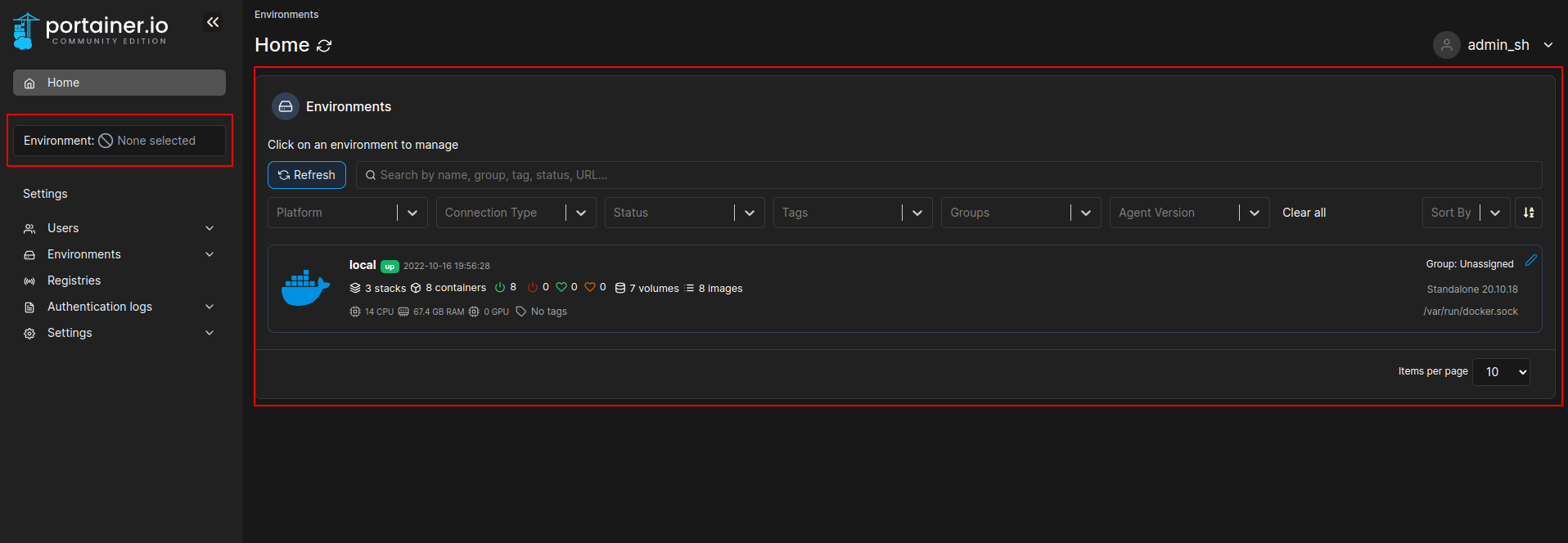The image size is (1568, 543).
Task: Open the Sort By dropdown
Action: [x=1465, y=213]
